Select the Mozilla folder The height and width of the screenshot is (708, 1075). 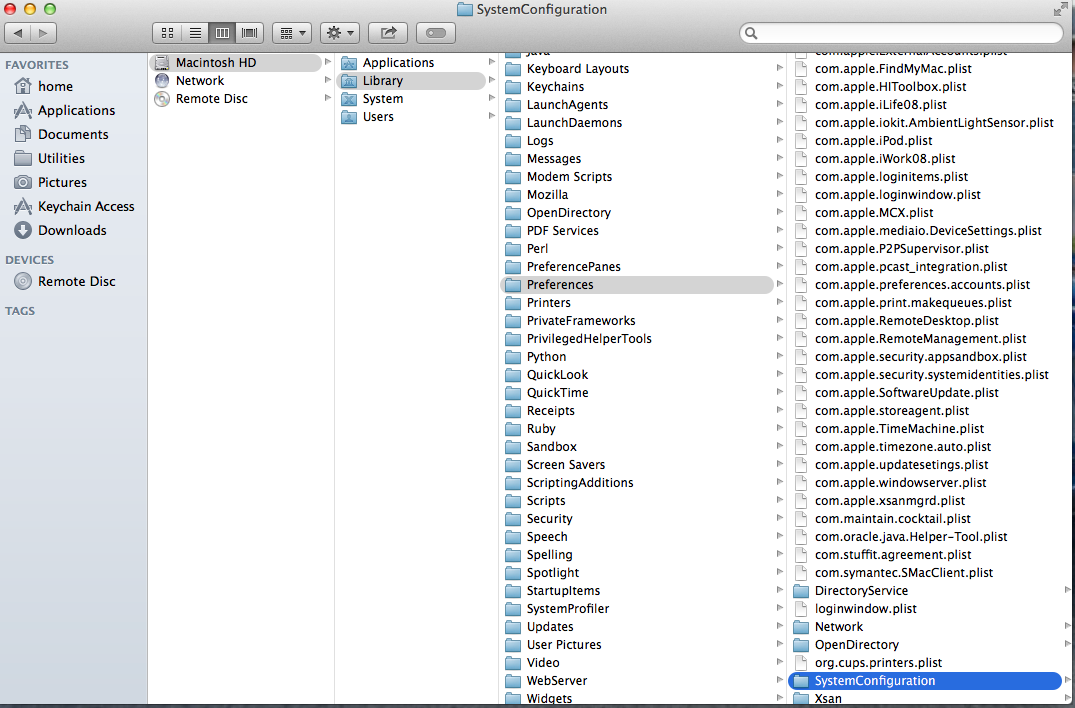tap(638, 195)
